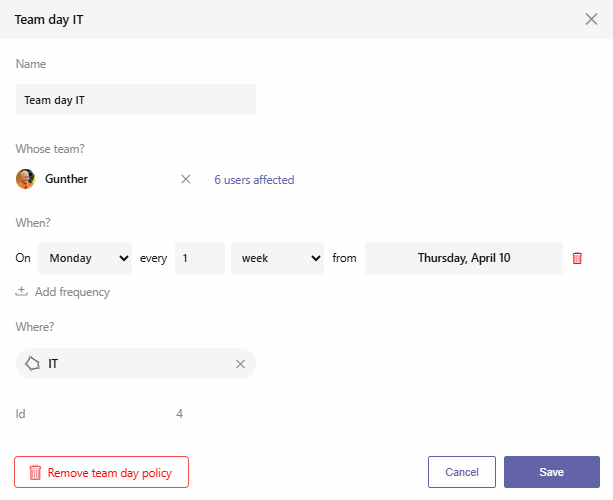Select the Gunther name in team field
The image size is (613, 500).
point(66,179)
